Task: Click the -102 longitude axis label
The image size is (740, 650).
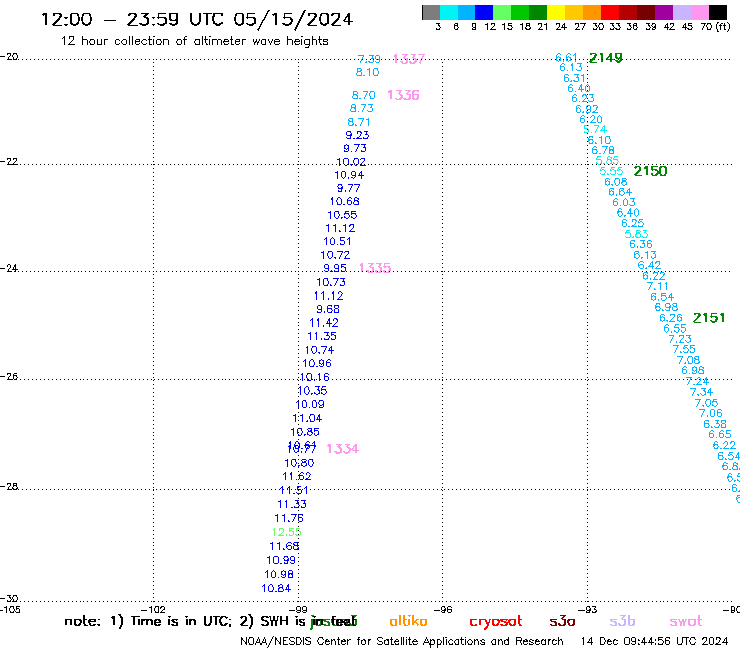Action: pos(154,609)
